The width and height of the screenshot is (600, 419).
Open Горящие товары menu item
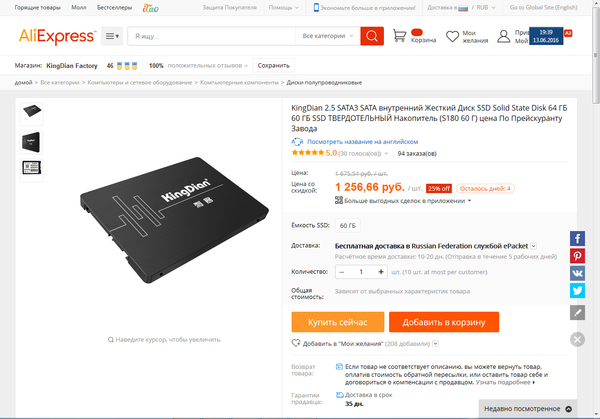38,7
